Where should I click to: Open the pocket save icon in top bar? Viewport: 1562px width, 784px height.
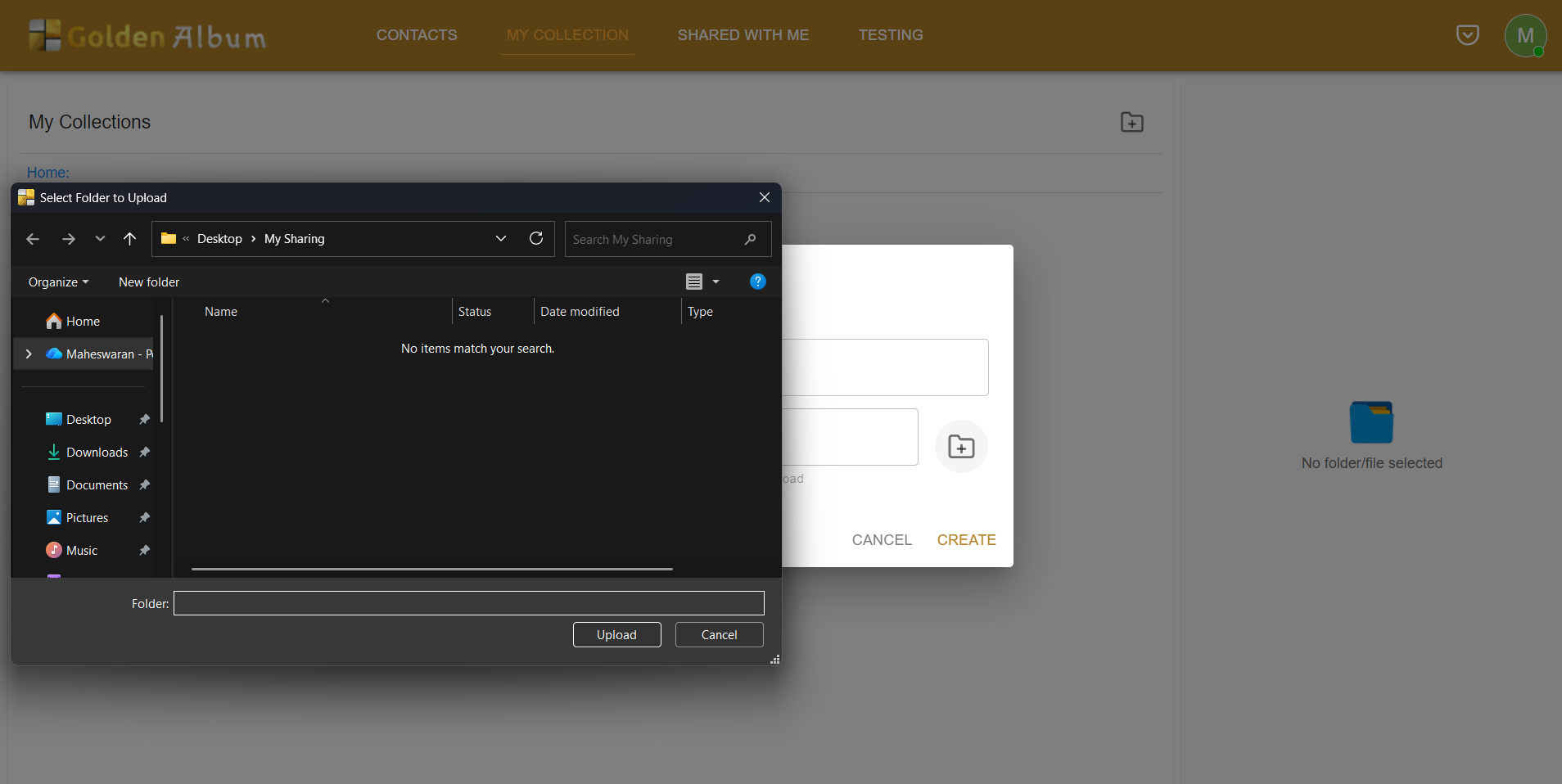[x=1467, y=35]
